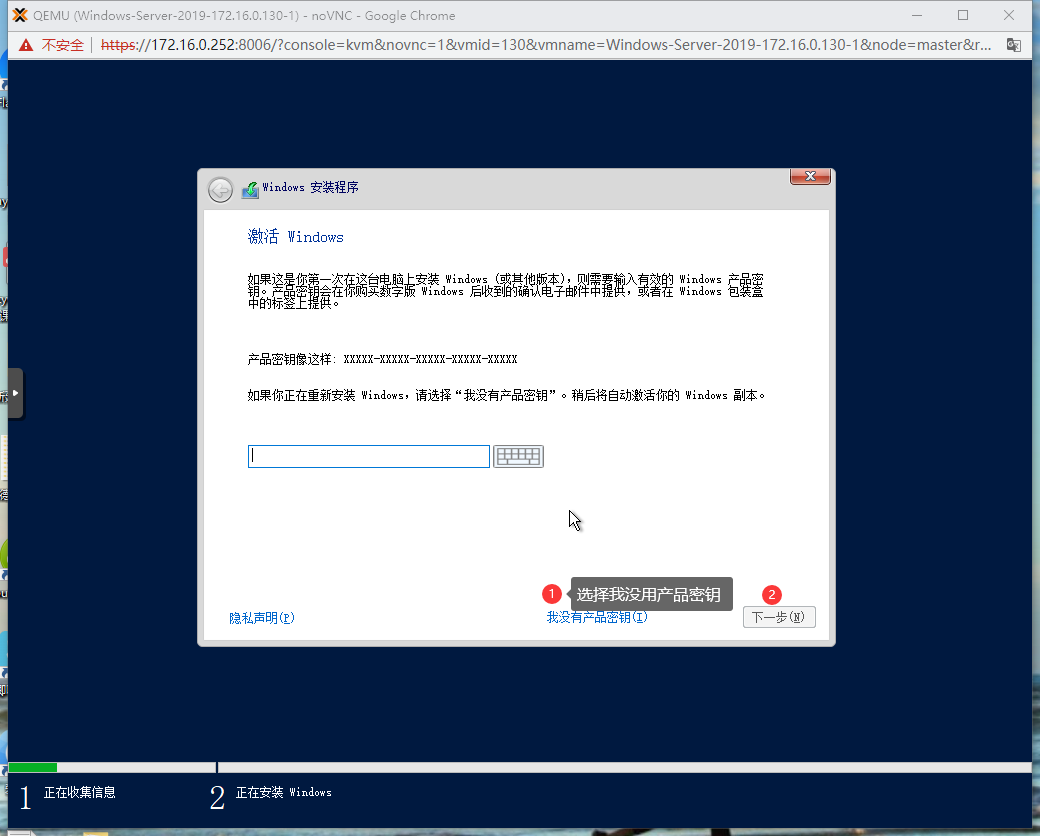The image size is (1040, 836).
Task: Close the Chrome noVNC window
Action: [x=1009, y=15]
